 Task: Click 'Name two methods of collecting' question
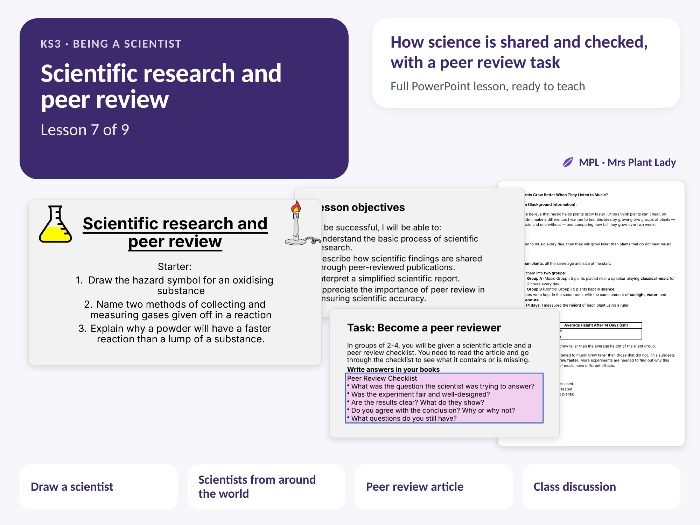pos(178,309)
